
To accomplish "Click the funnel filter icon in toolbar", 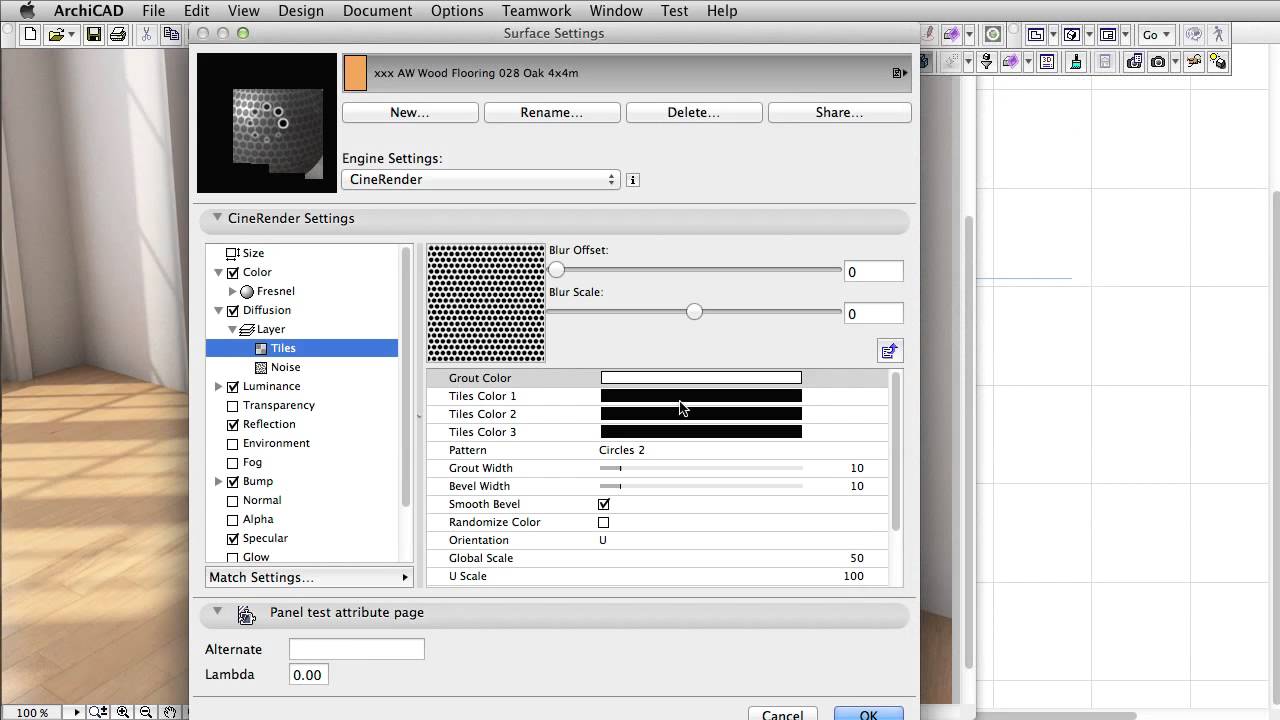I will point(986,62).
